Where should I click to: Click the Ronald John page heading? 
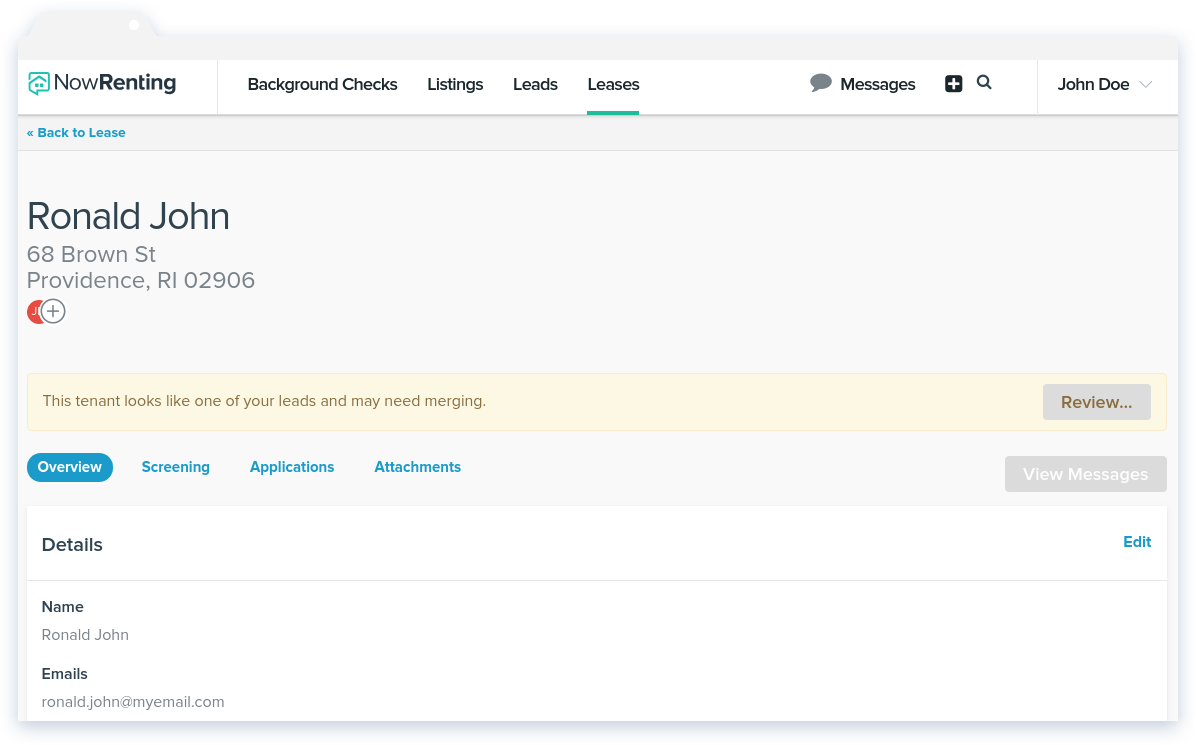point(128,217)
